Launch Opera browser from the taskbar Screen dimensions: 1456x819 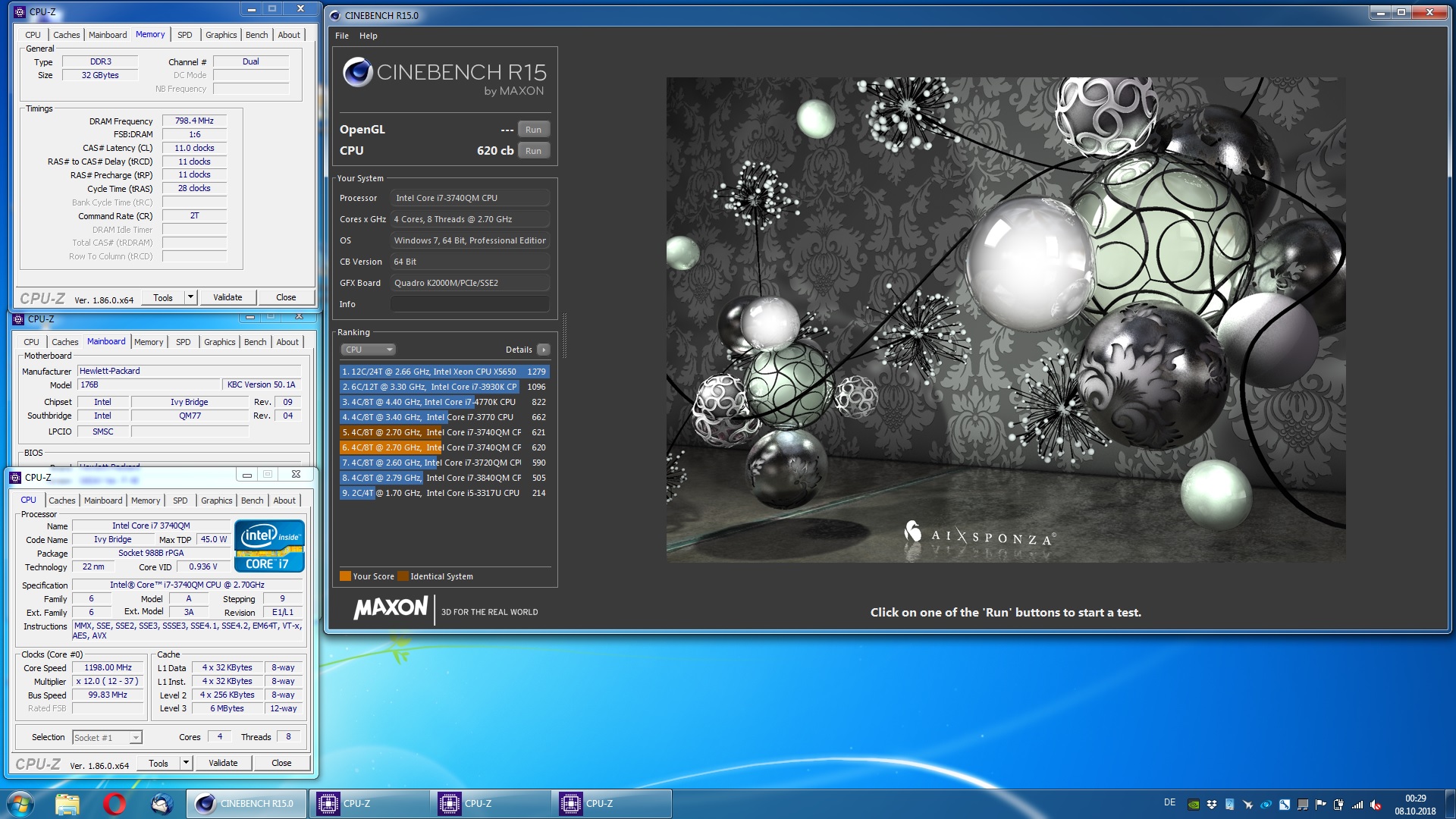pyautogui.click(x=115, y=804)
